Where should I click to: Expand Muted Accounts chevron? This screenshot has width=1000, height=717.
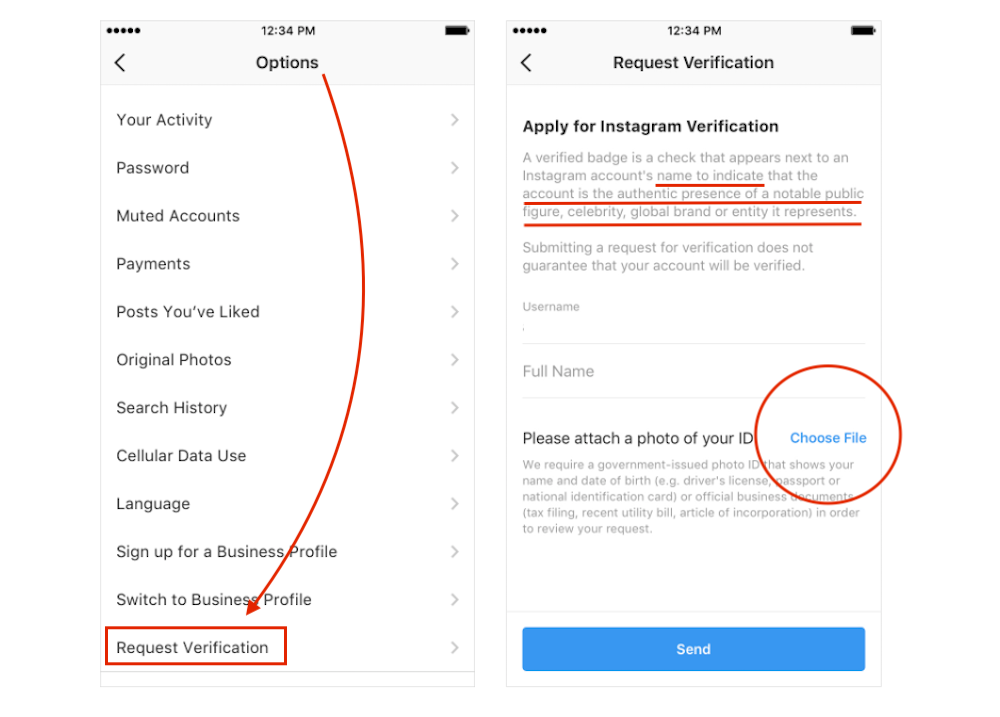click(x=454, y=216)
